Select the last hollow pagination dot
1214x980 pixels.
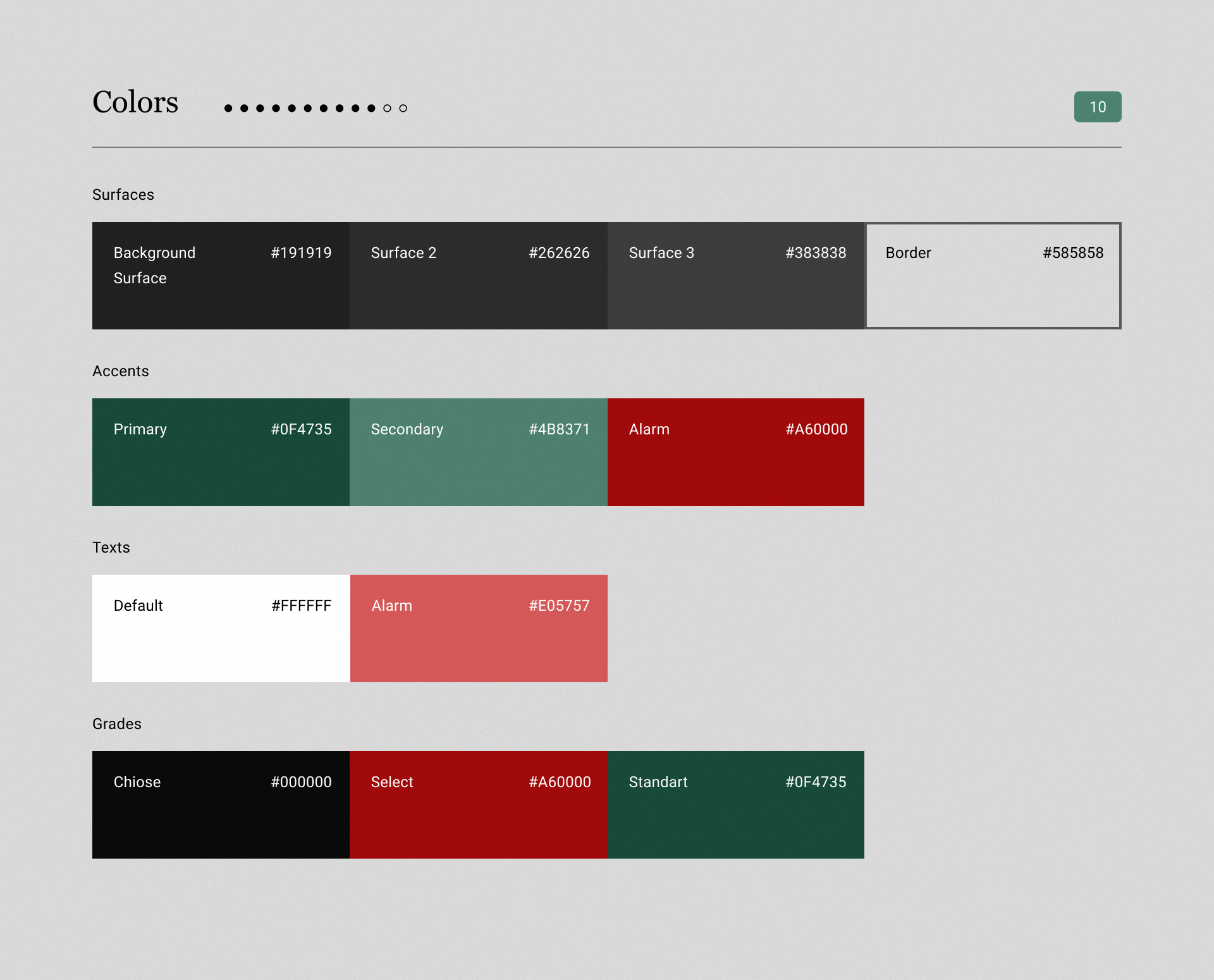tap(403, 108)
